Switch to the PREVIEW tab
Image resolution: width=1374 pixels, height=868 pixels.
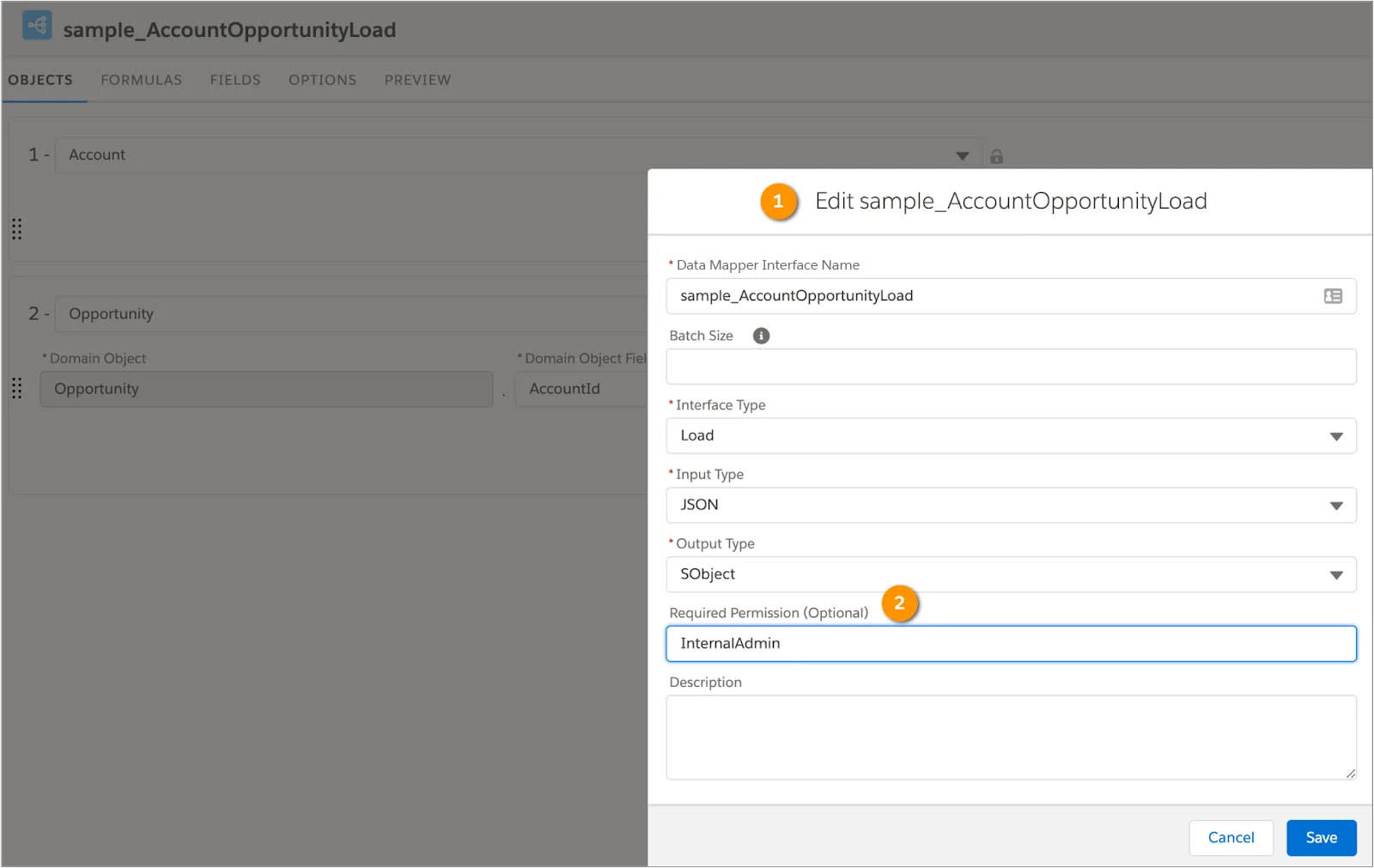pyautogui.click(x=417, y=80)
